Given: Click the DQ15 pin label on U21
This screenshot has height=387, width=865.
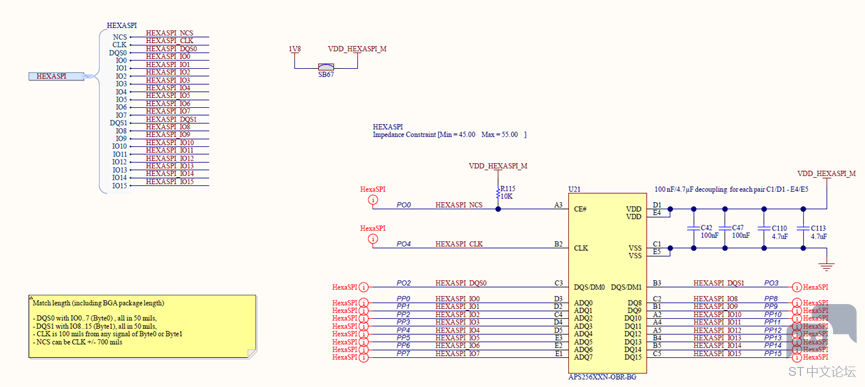Looking at the screenshot, I should 633,357.
